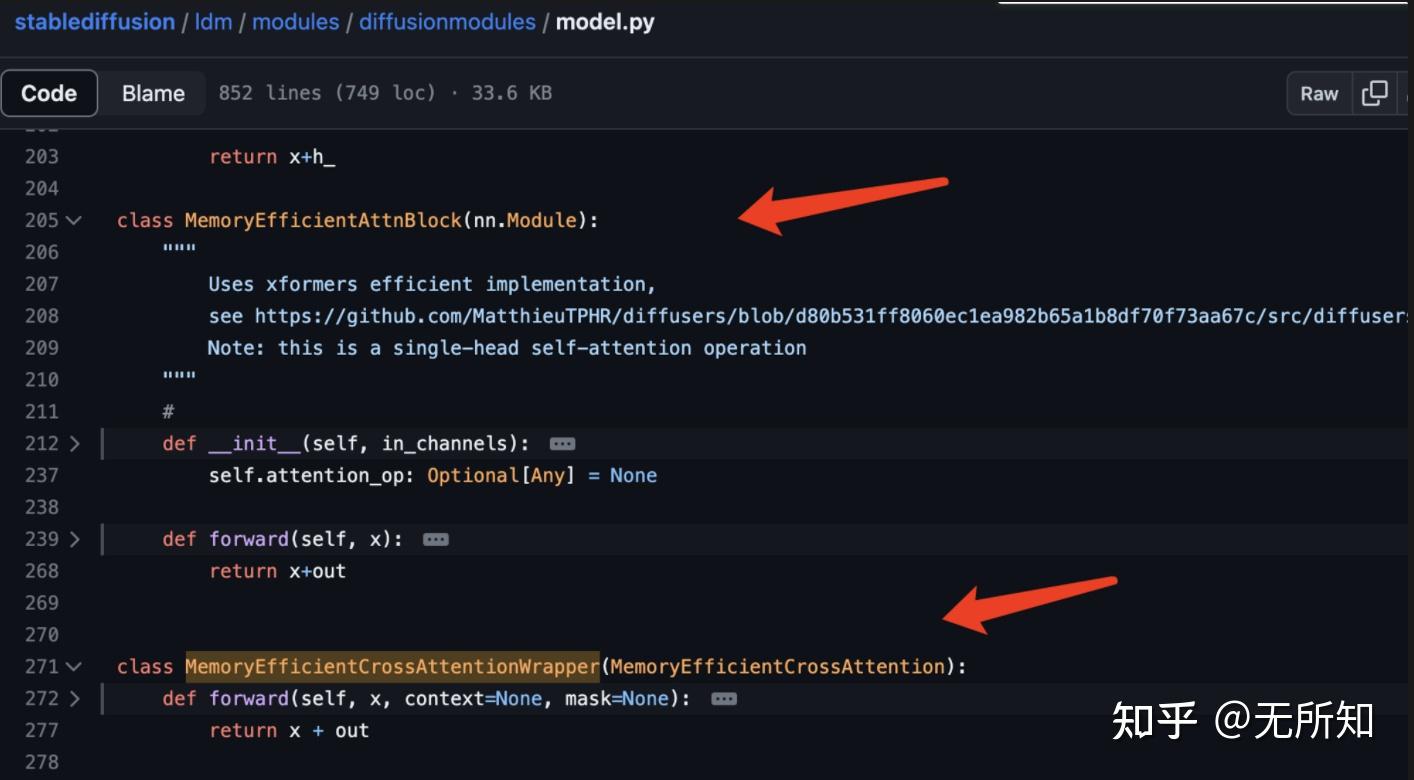Image resolution: width=1414 pixels, height=780 pixels.
Task: Click the ellipsis after __init__ definition
Action: tap(563, 443)
